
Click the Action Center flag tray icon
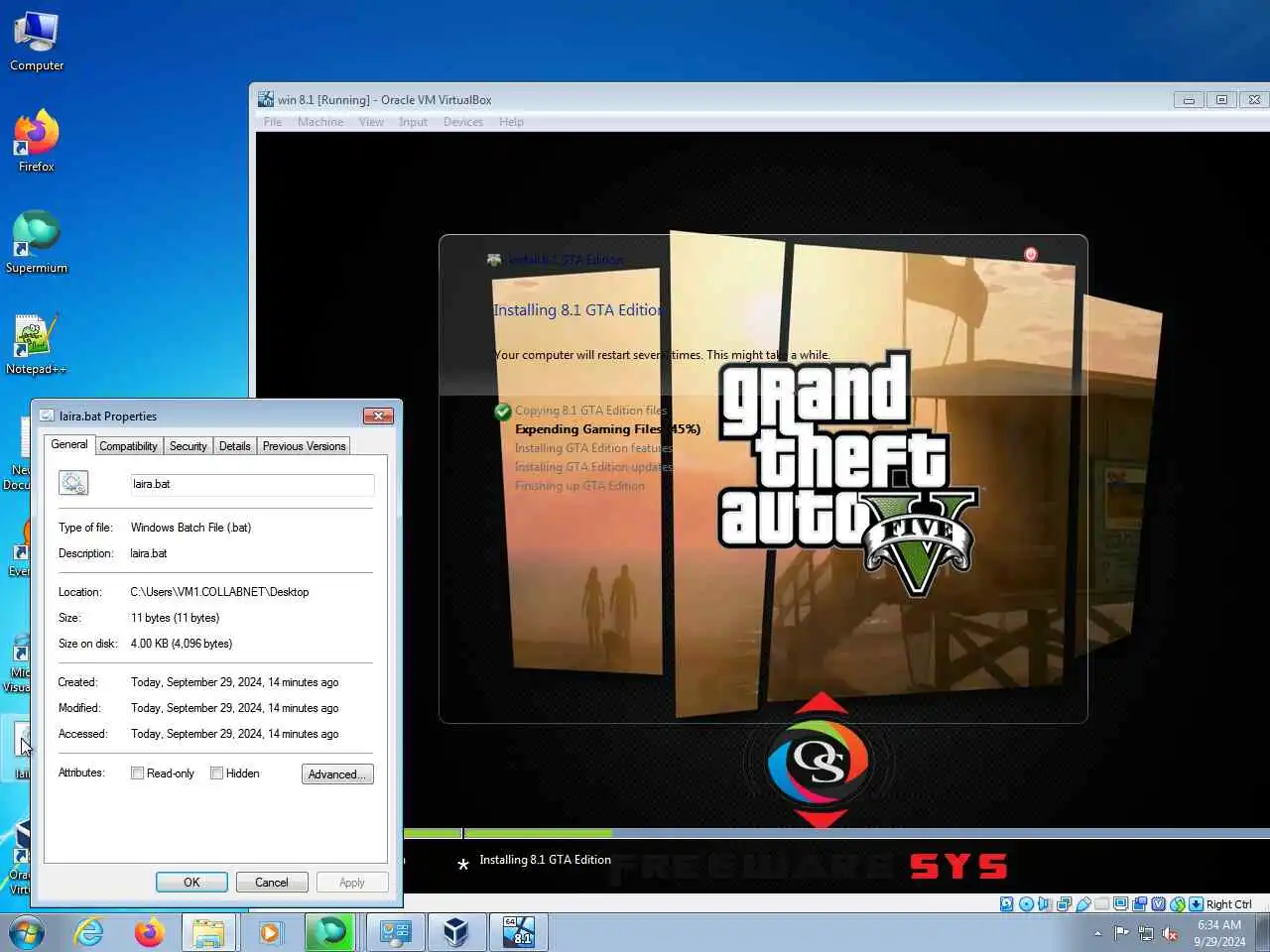[1121, 933]
